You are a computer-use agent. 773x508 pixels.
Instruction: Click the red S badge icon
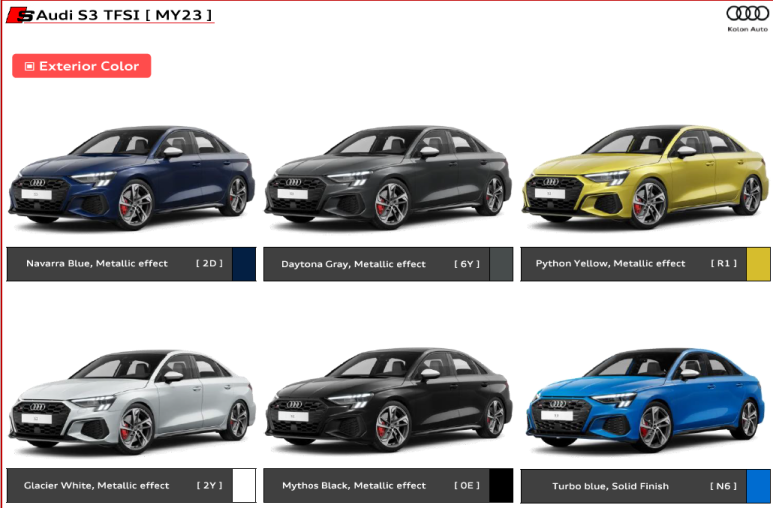[20, 15]
